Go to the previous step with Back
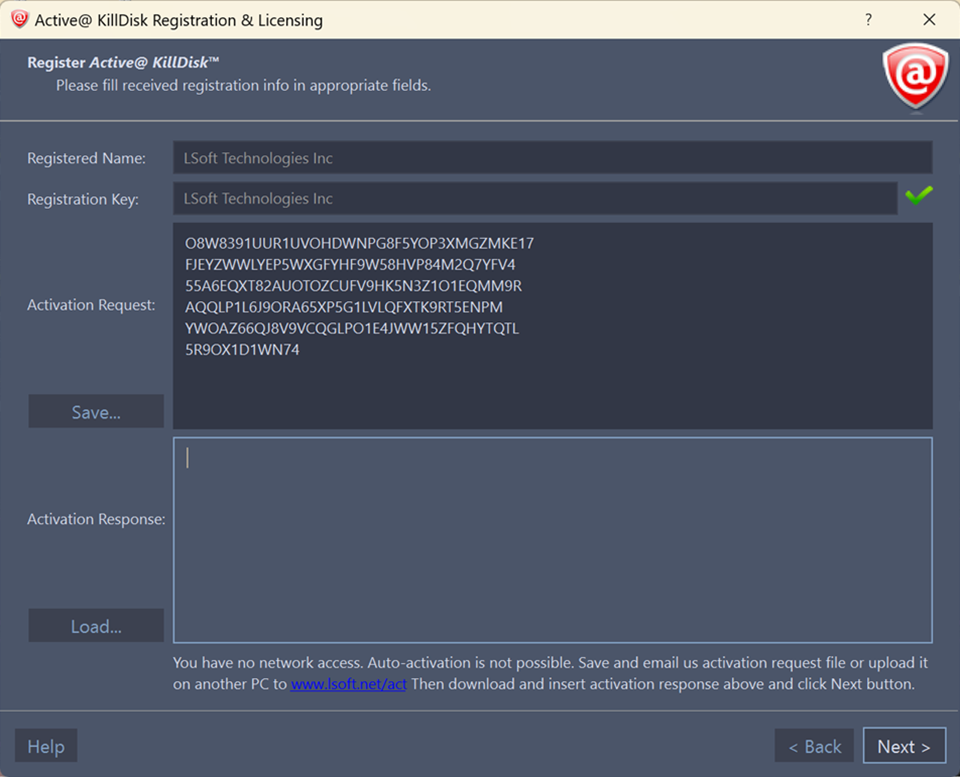 pyautogui.click(x=814, y=746)
